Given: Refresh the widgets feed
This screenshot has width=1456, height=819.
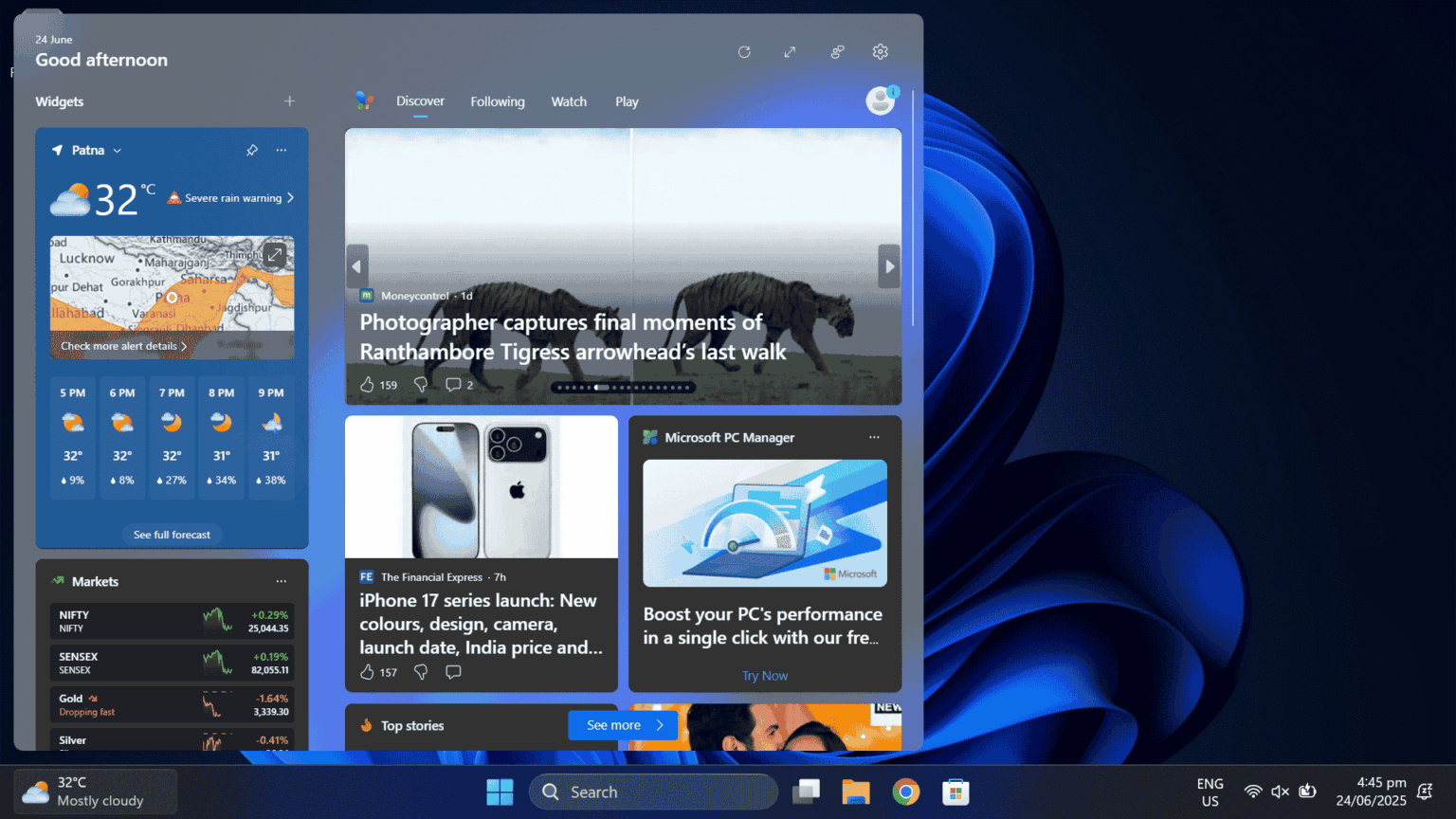Looking at the screenshot, I should [x=744, y=51].
